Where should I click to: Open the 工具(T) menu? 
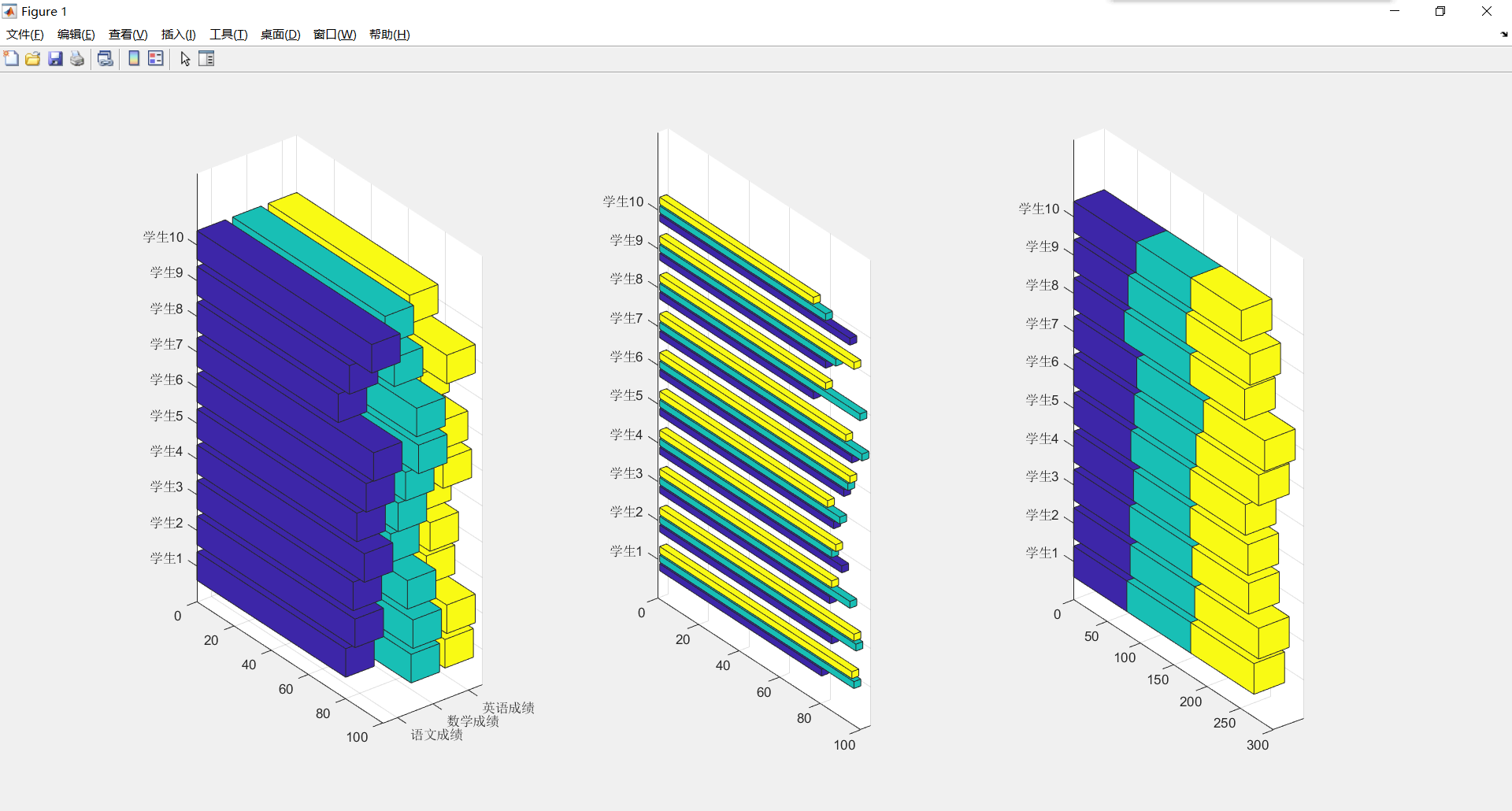tap(228, 35)
